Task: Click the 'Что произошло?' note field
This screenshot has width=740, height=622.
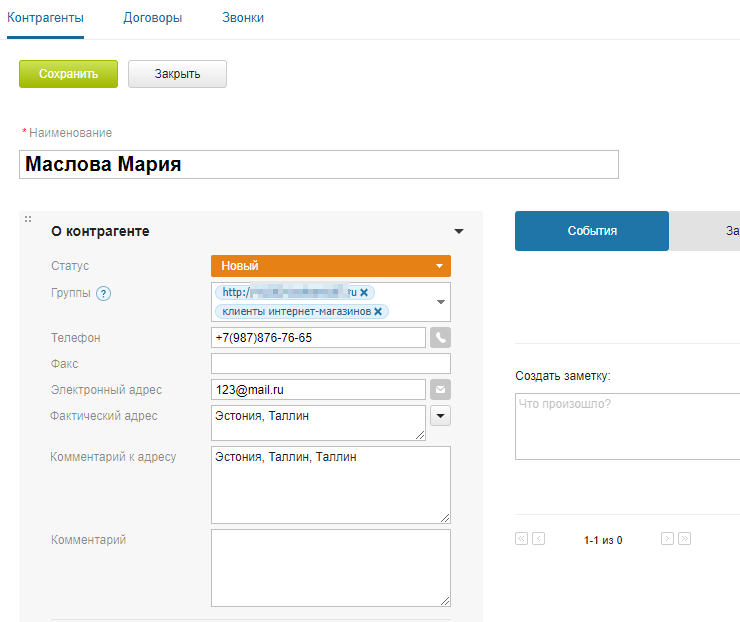Action: 627,426
